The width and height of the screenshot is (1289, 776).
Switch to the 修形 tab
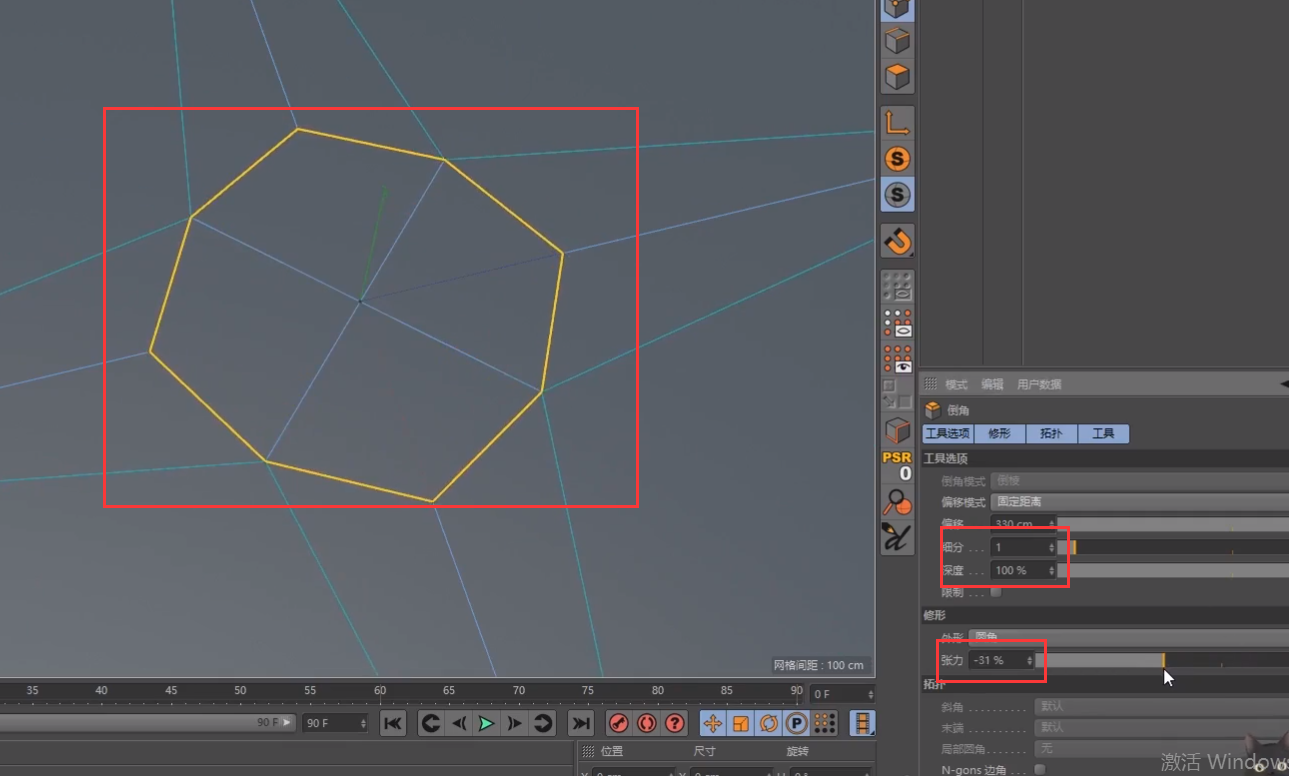999,434
